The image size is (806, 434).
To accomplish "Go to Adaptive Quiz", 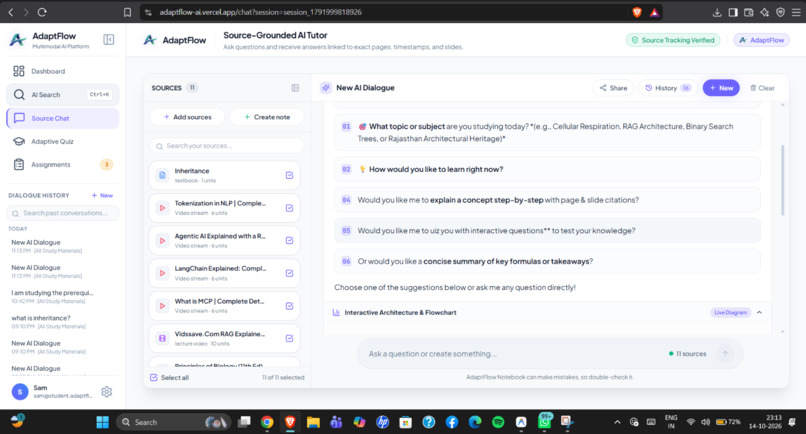I will click(x=63, y=141).
